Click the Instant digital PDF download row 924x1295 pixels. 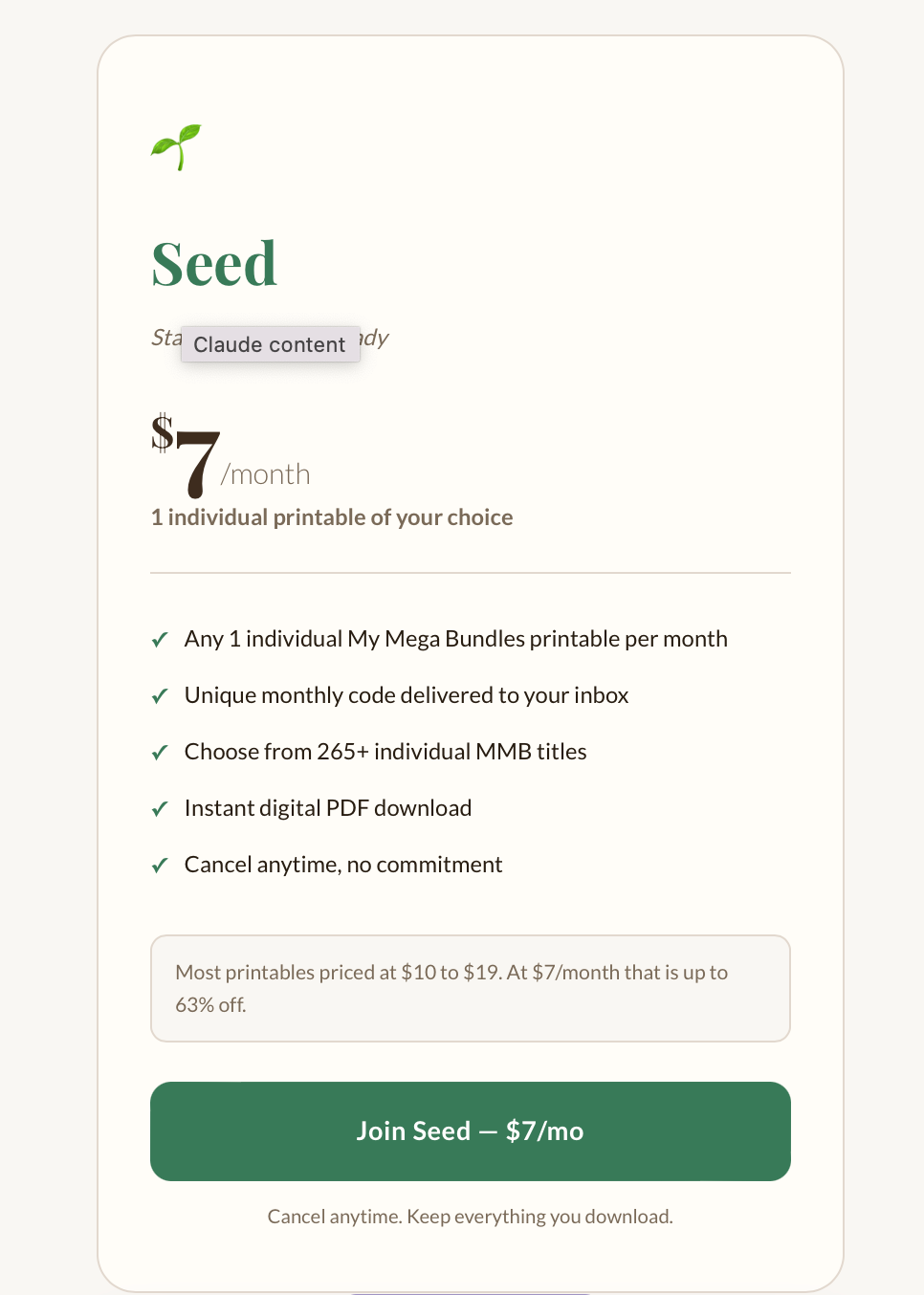[327, 808]
